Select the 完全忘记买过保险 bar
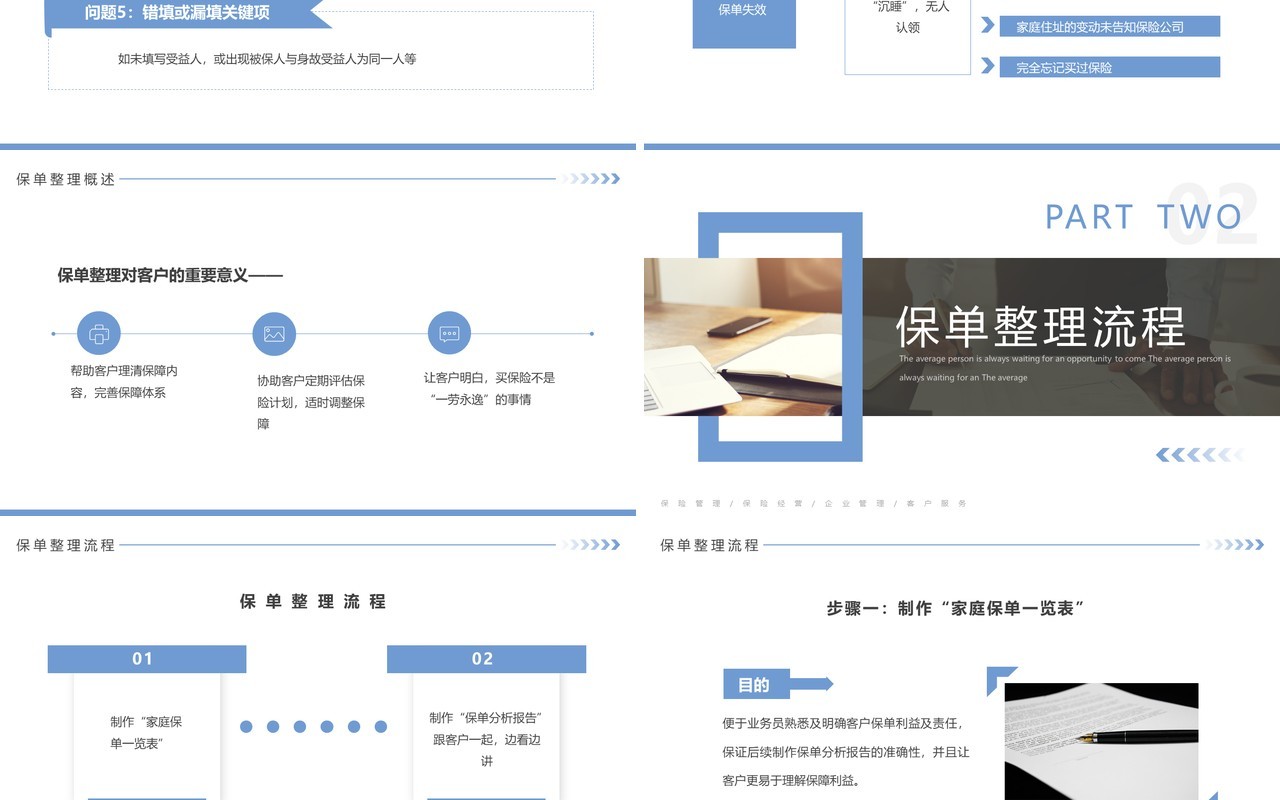Viewport: 1280px width, 800px height. tap(1110, 67)
